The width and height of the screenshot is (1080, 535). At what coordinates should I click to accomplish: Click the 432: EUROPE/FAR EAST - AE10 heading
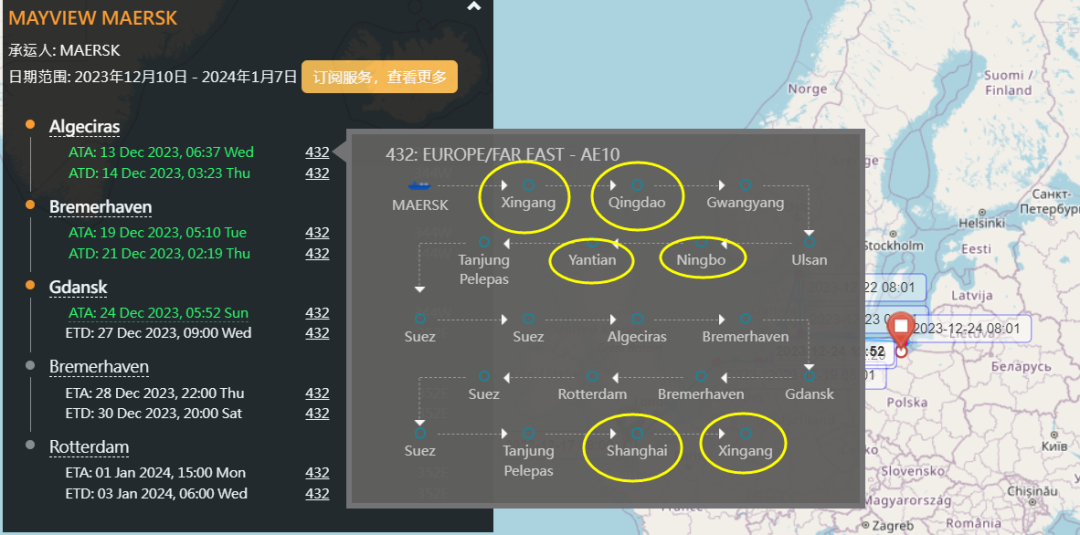tap(502, 155)
